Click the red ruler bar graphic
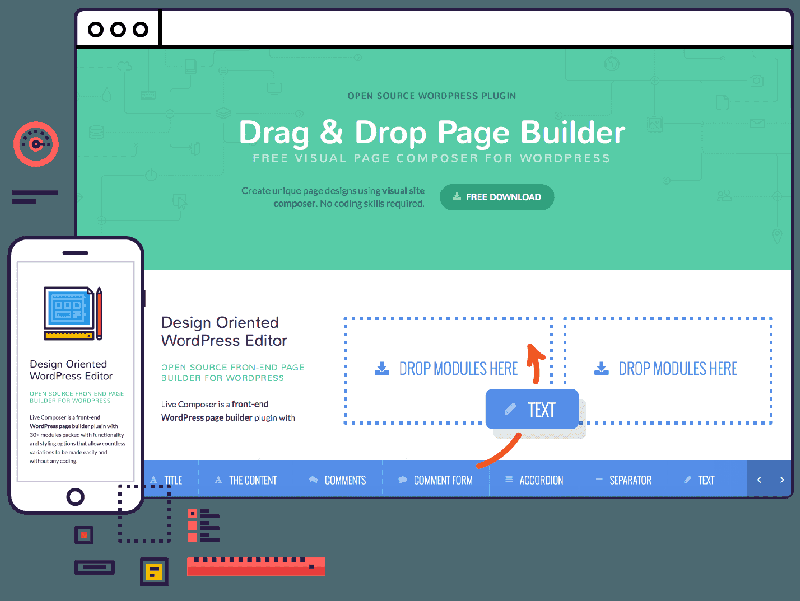Viewport: 800px width, 601px height. (x=256, y=566)
